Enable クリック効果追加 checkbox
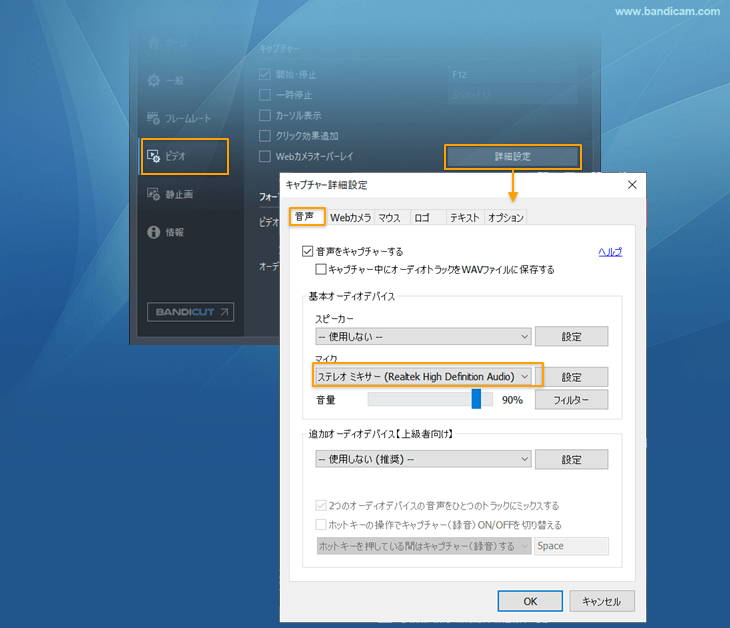 coord(264,136)
